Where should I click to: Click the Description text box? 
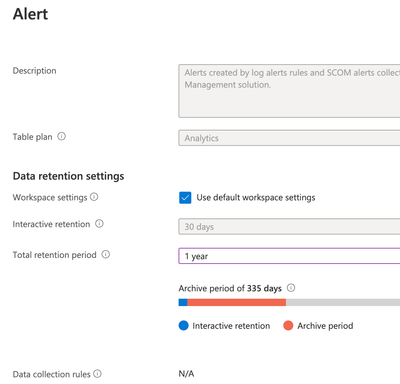(x=289, y=91)
